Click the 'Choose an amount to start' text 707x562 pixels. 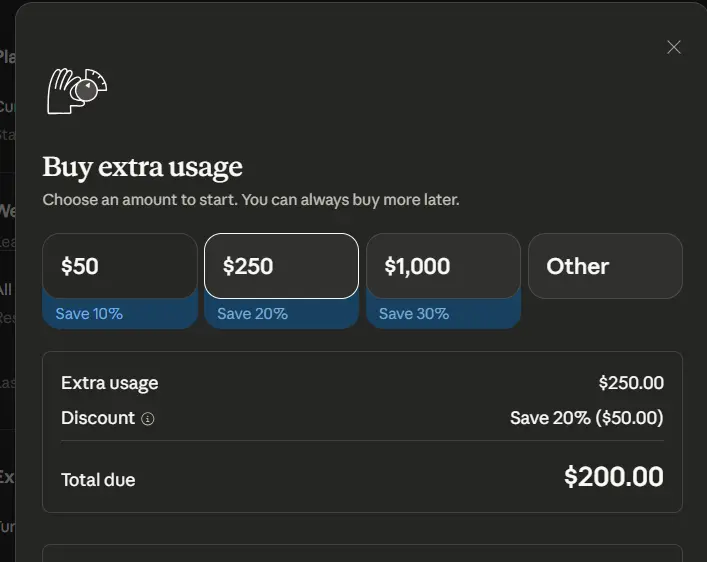(250, 200)
